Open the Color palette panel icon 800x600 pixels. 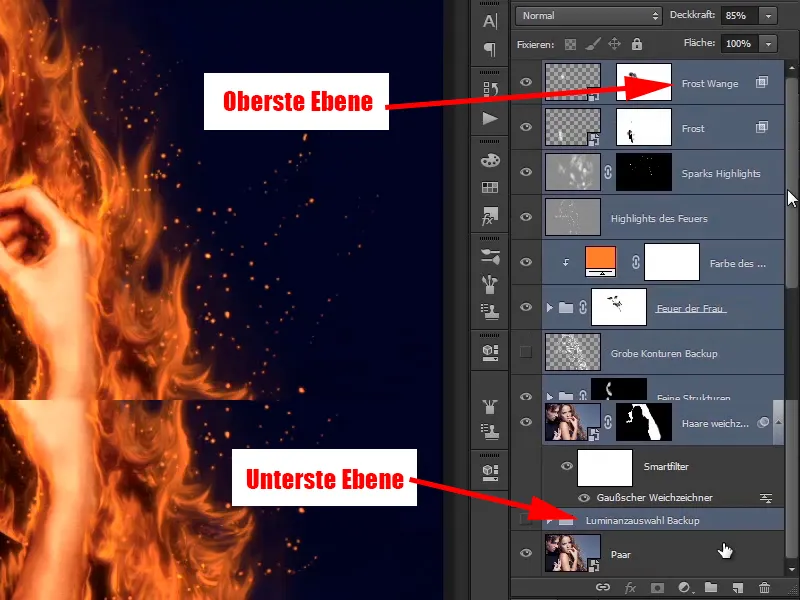coord(490,160)
